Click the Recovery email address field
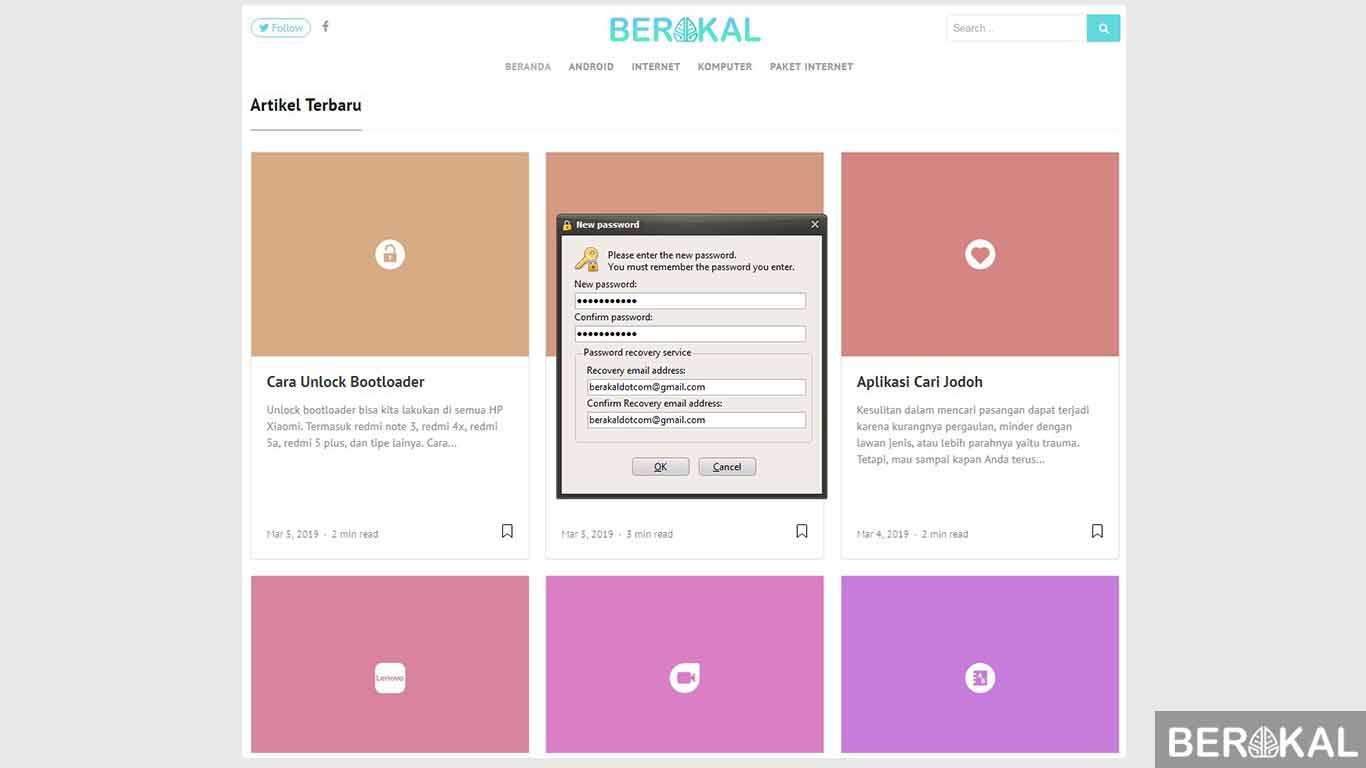The image size is (1366, 768). pos(696,387)
